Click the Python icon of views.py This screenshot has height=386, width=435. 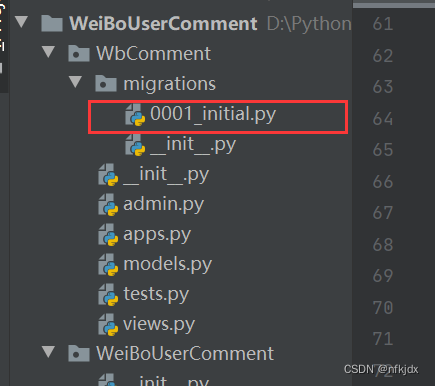tap(108, 324)
